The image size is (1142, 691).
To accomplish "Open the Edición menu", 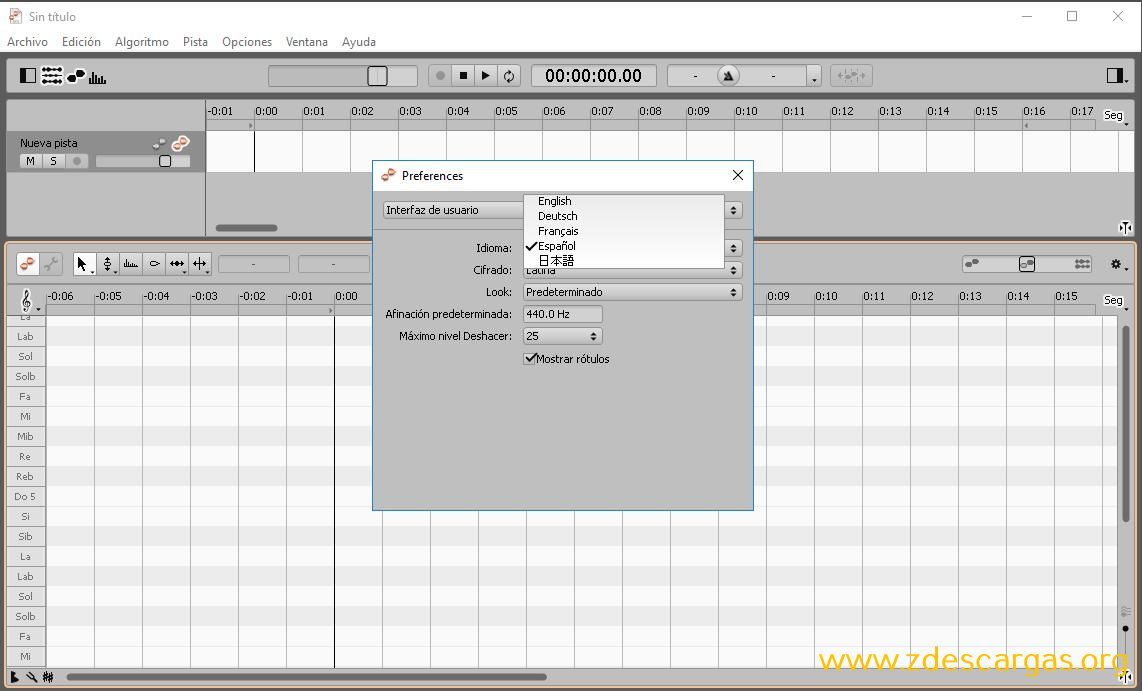I will click(x=82, y=42).
